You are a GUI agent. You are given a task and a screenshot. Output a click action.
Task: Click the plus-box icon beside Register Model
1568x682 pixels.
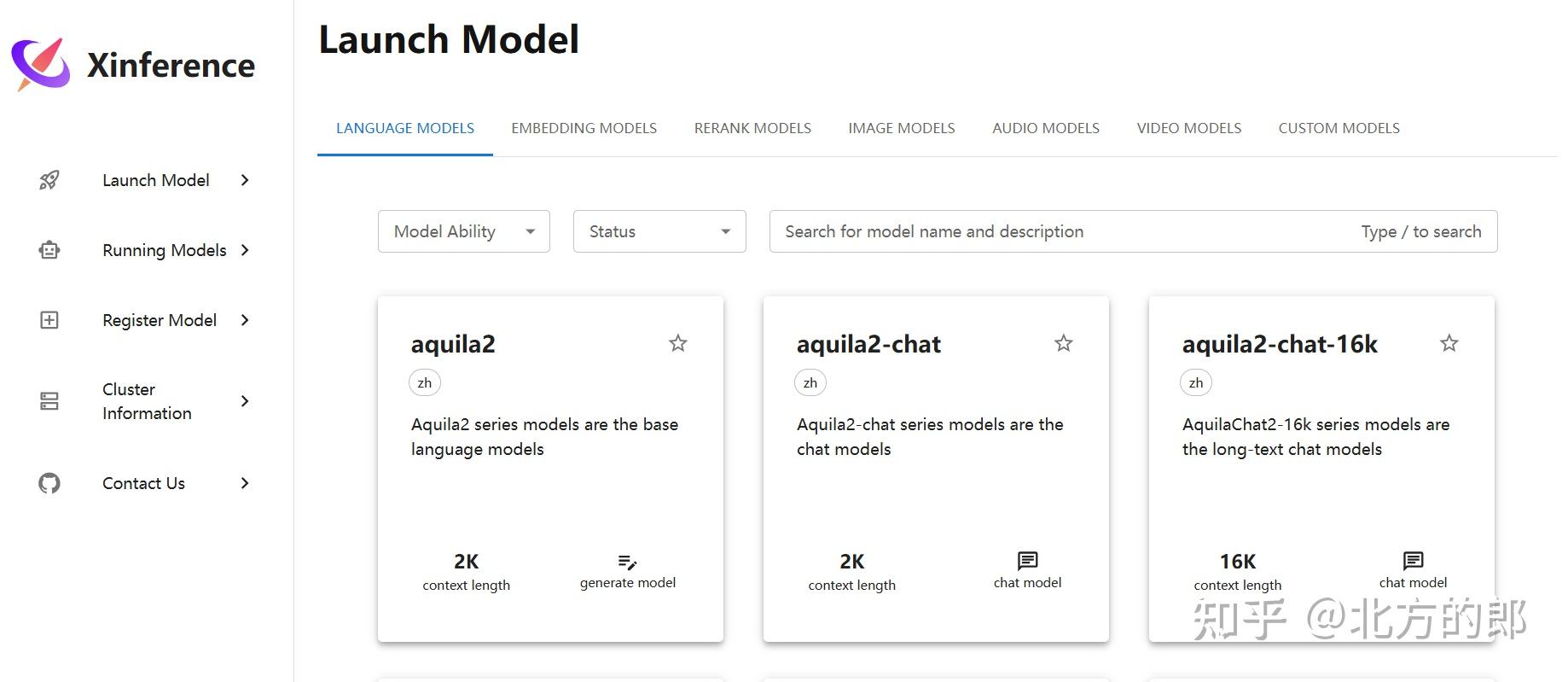49,320
